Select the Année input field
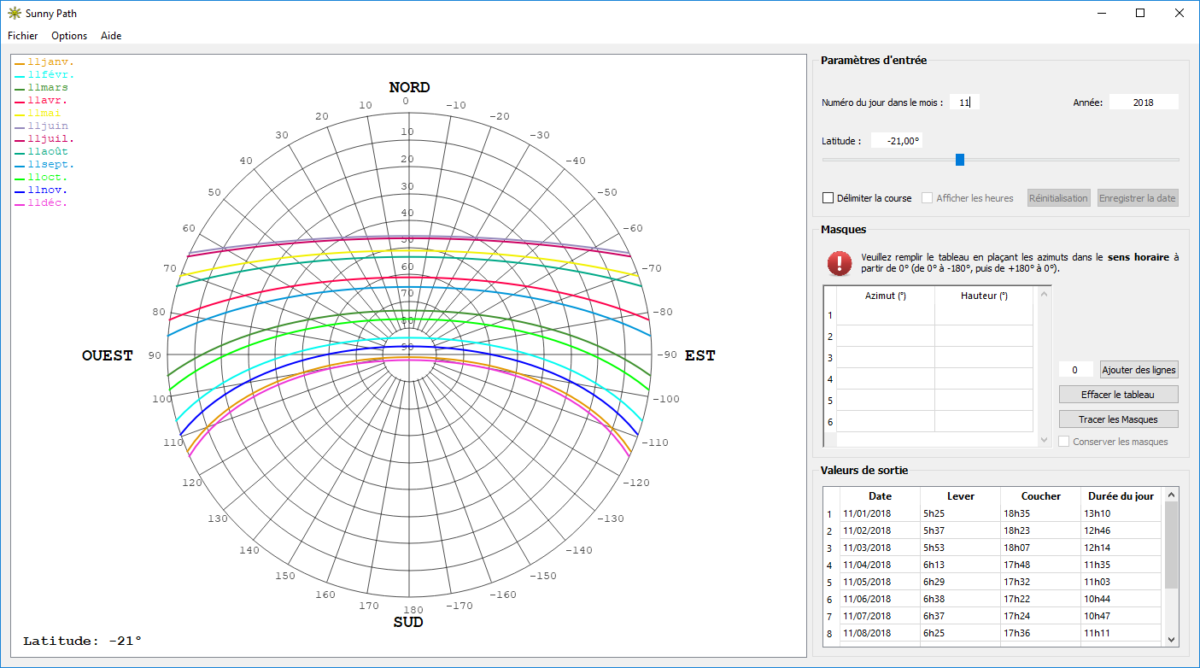This screenshot has height=668, width=1200. [1143, 102]
